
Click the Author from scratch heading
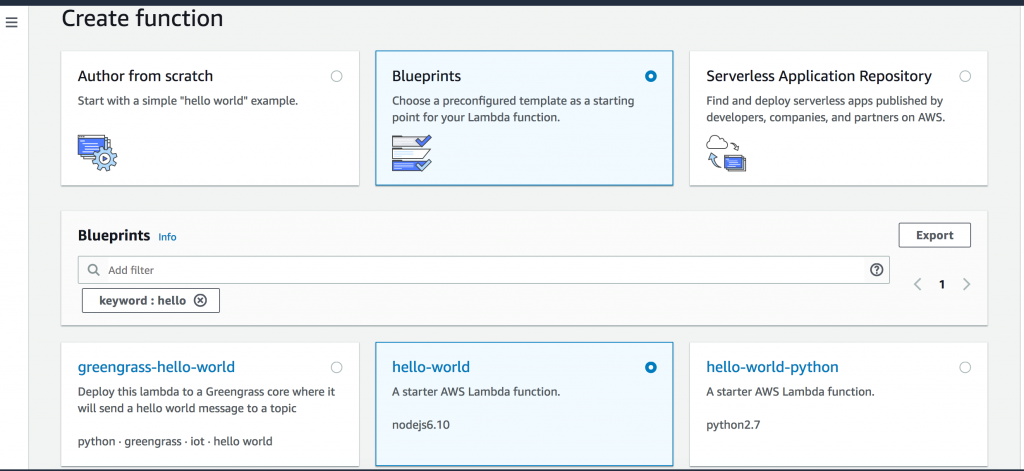(x=145, y=76)
